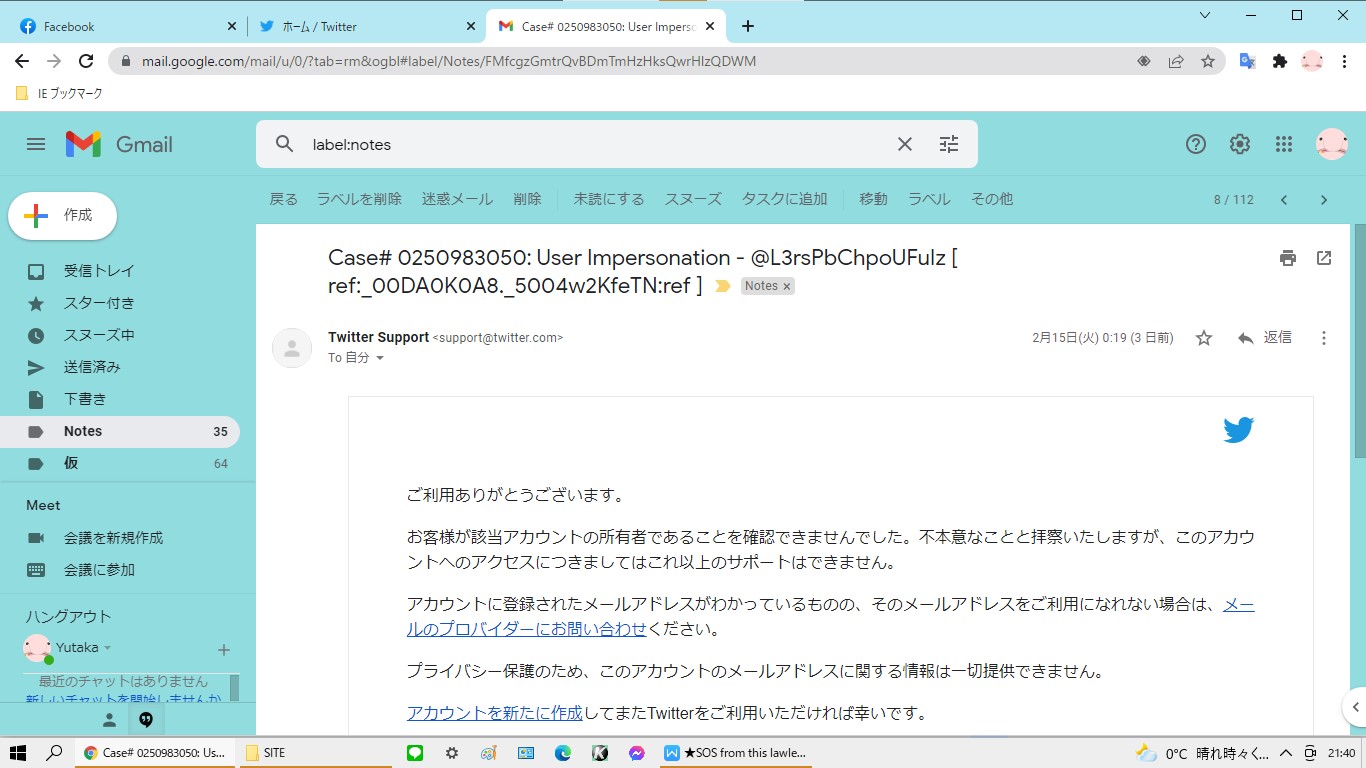Screen dimensions: 1366x768
Task: Star this Twitter Support email
Action: pos(1204,338)
